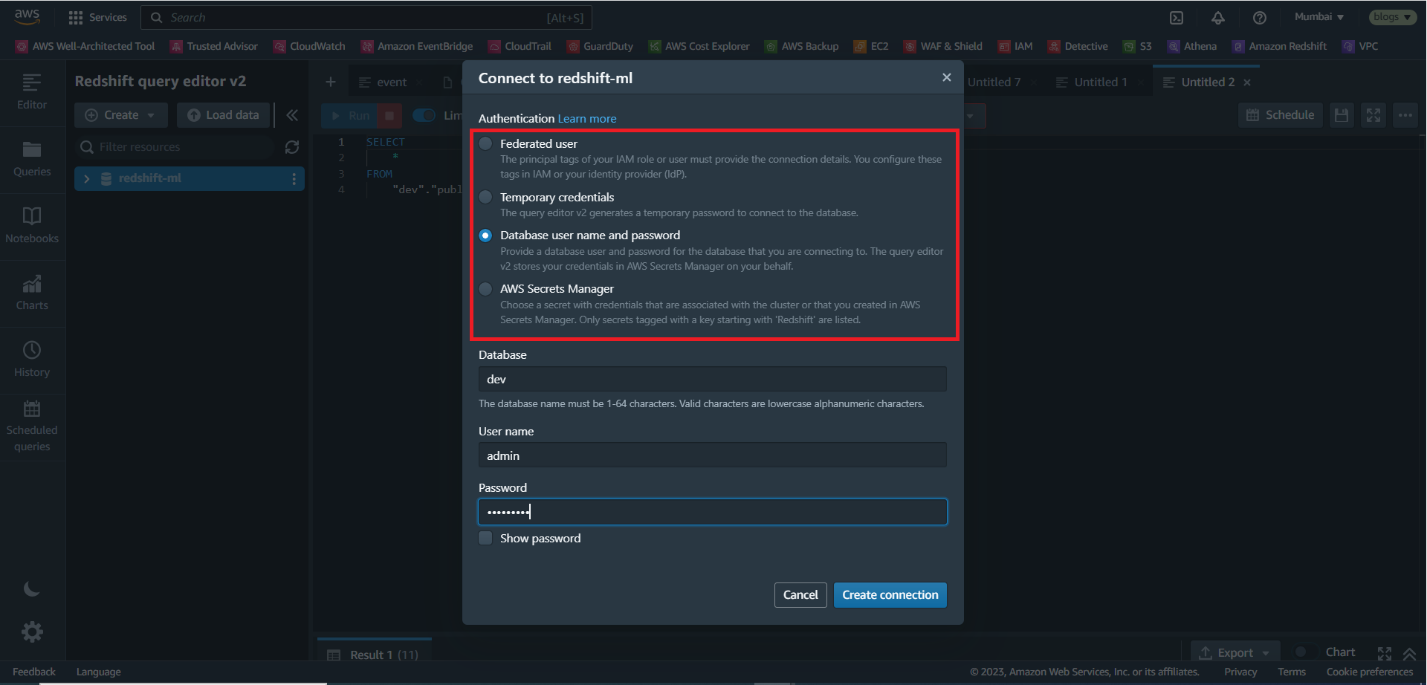Click the Filter resources search box

175,147
